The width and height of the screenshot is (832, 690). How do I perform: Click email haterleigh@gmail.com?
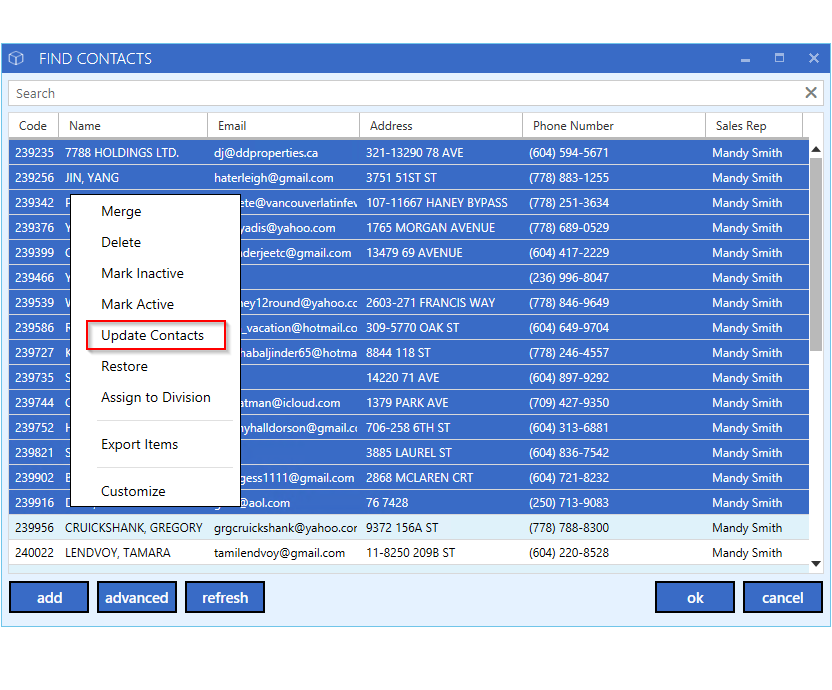click(273, 178)
